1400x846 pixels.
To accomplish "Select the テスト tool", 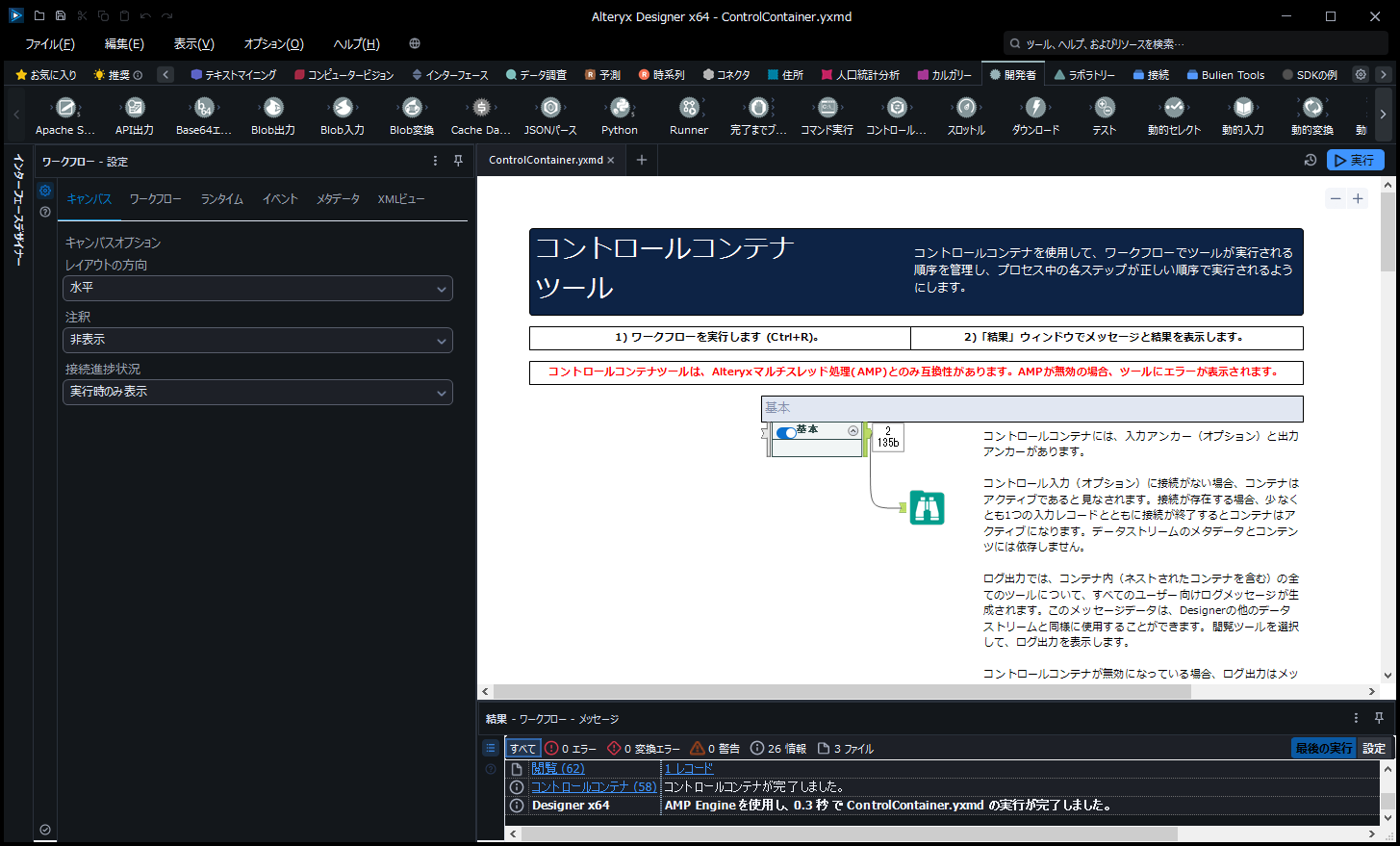I will pyautogui.click(x=1103, y=115).
